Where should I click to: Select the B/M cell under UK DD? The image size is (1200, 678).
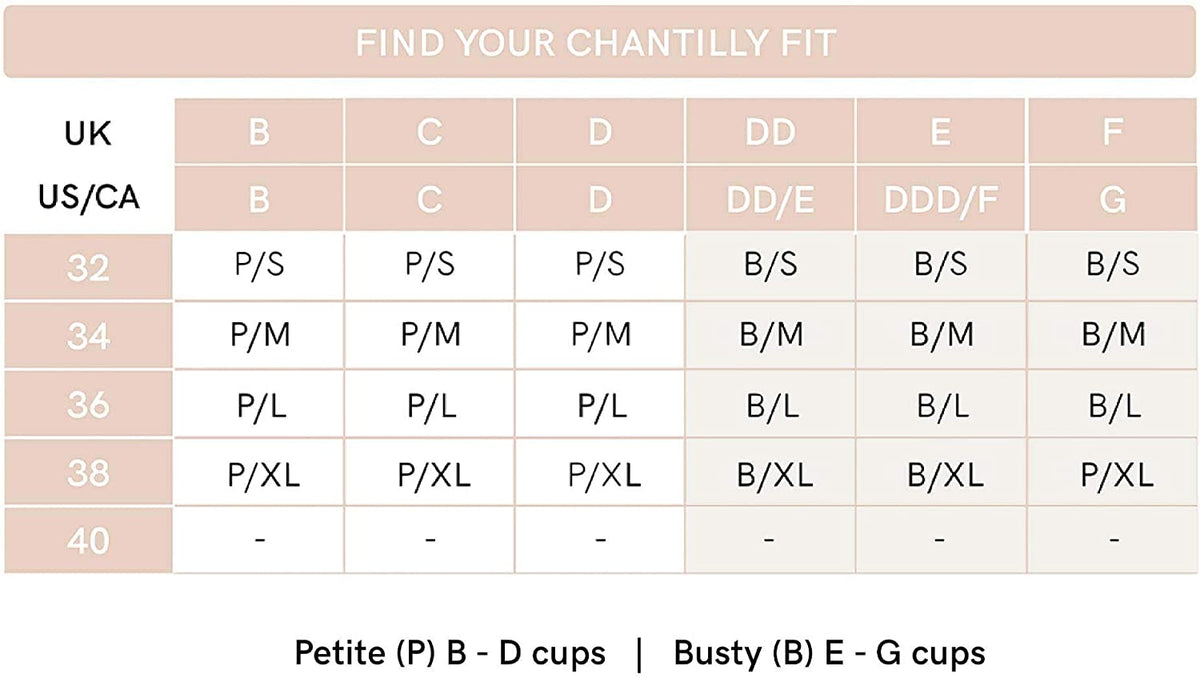click(x=770, y=336)
